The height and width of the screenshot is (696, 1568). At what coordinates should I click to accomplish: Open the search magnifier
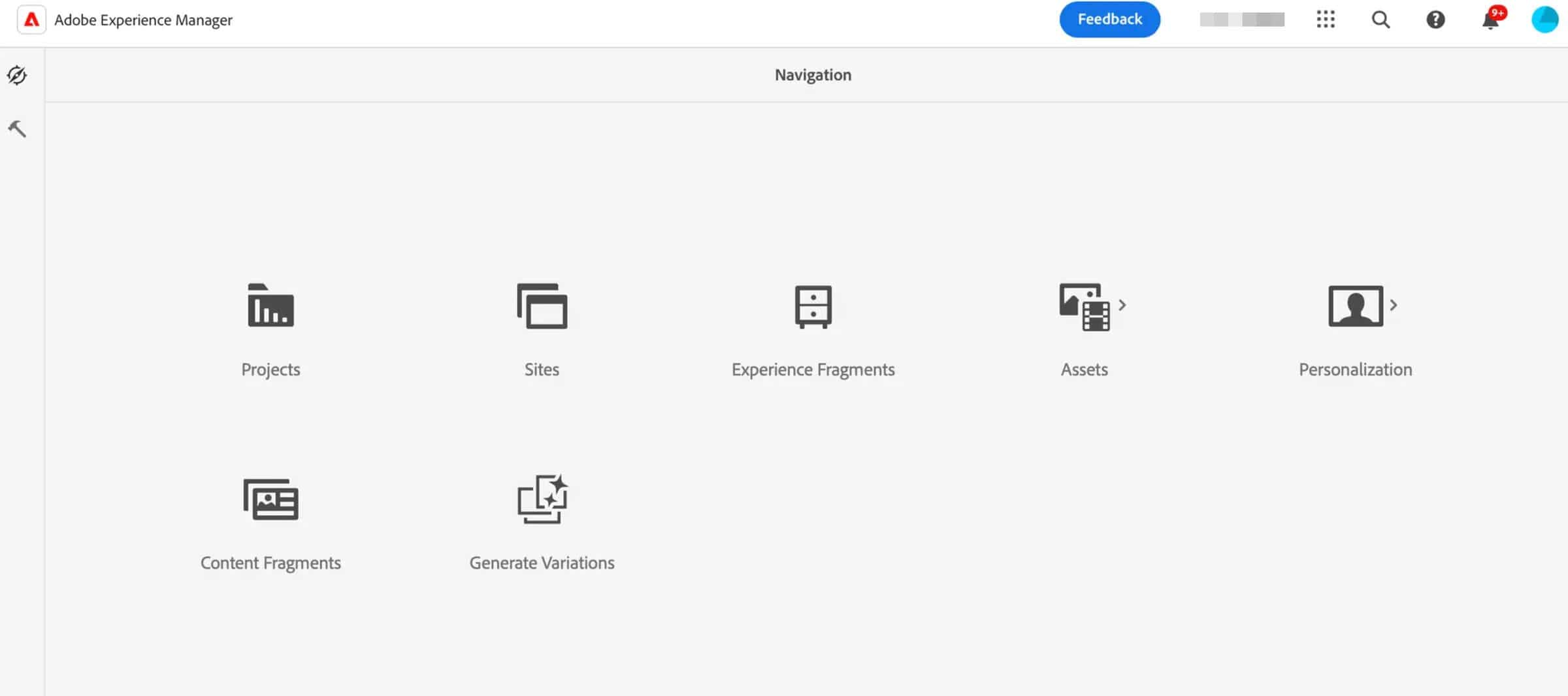point(1380,20)
